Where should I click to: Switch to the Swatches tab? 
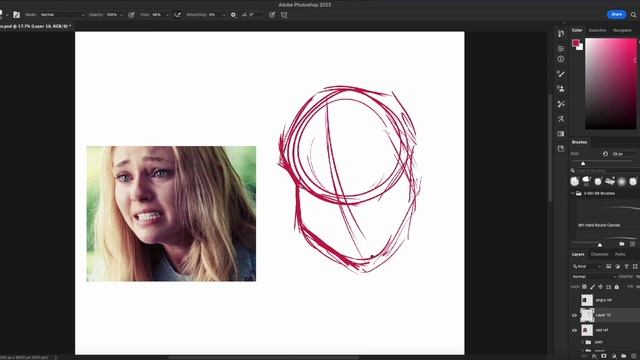point(597,30)
